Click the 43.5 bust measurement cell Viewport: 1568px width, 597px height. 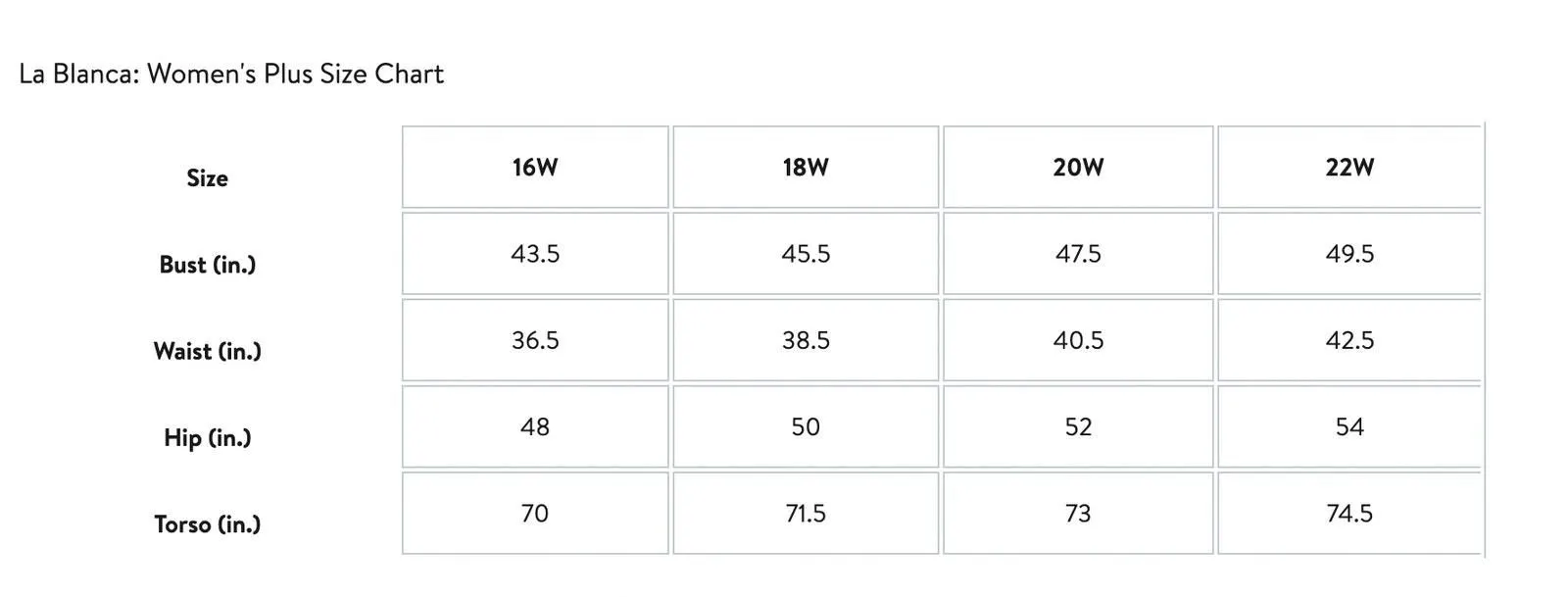coord(535,254)
